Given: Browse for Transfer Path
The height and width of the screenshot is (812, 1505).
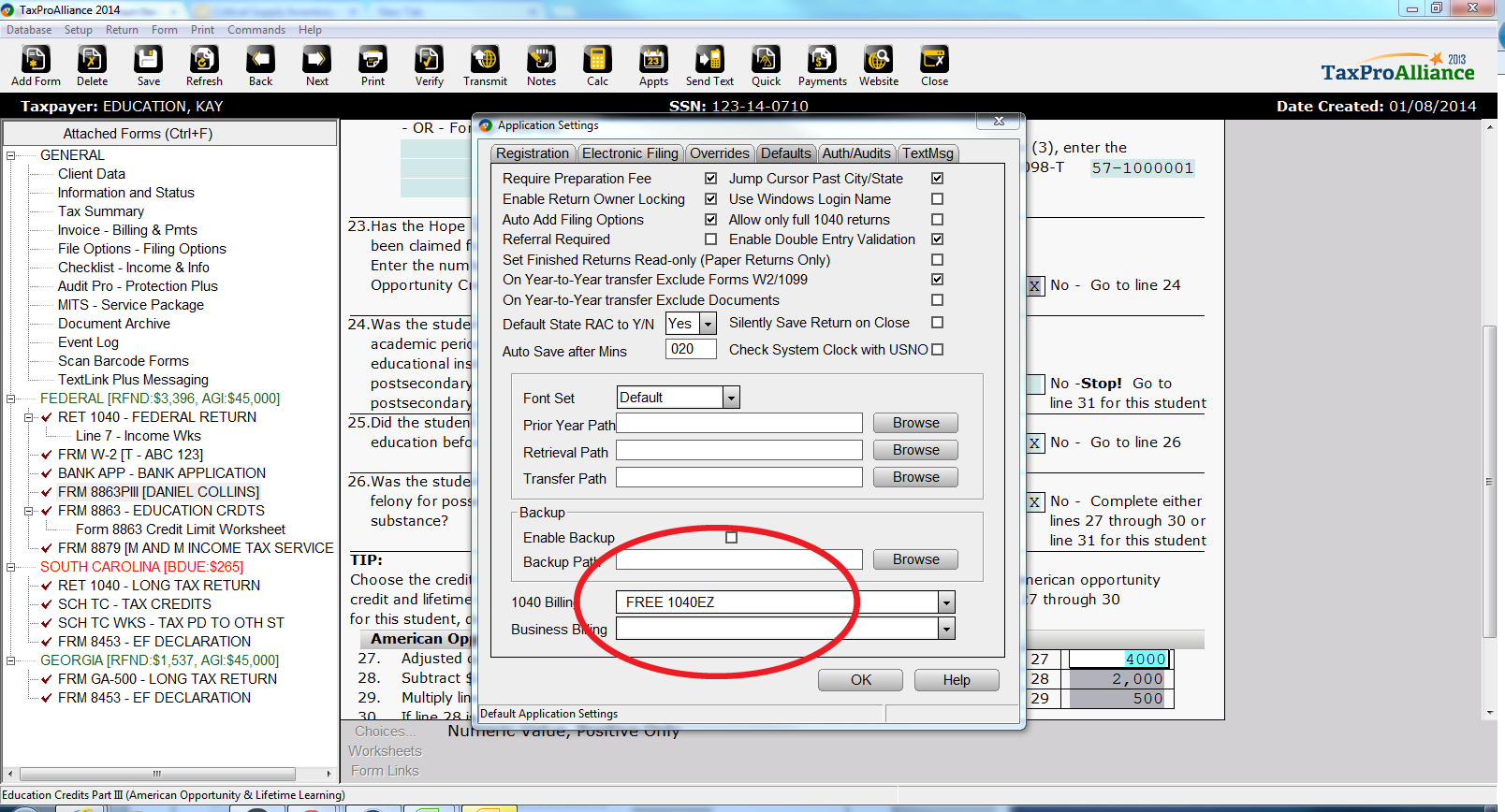Looking at the screenshot, I should click(x=915, y=477).
